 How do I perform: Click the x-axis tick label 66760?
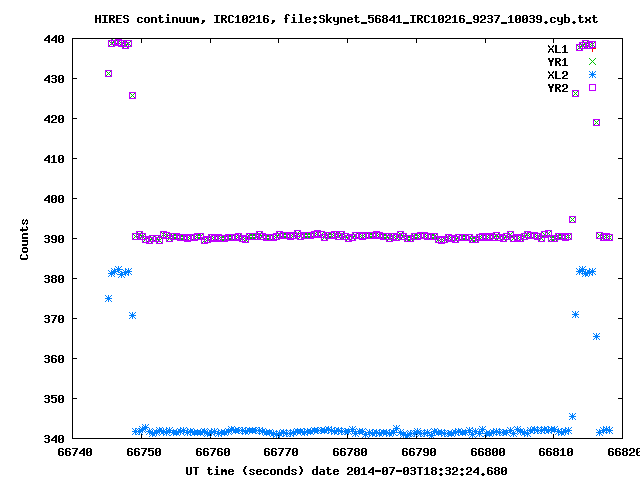213,452
